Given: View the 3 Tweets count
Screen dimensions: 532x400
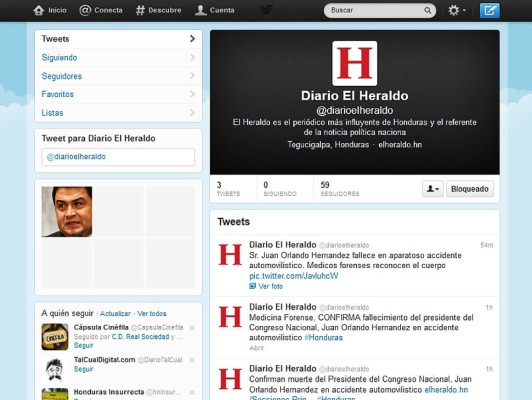Looking at the screenshot, I should pos(228,189).
